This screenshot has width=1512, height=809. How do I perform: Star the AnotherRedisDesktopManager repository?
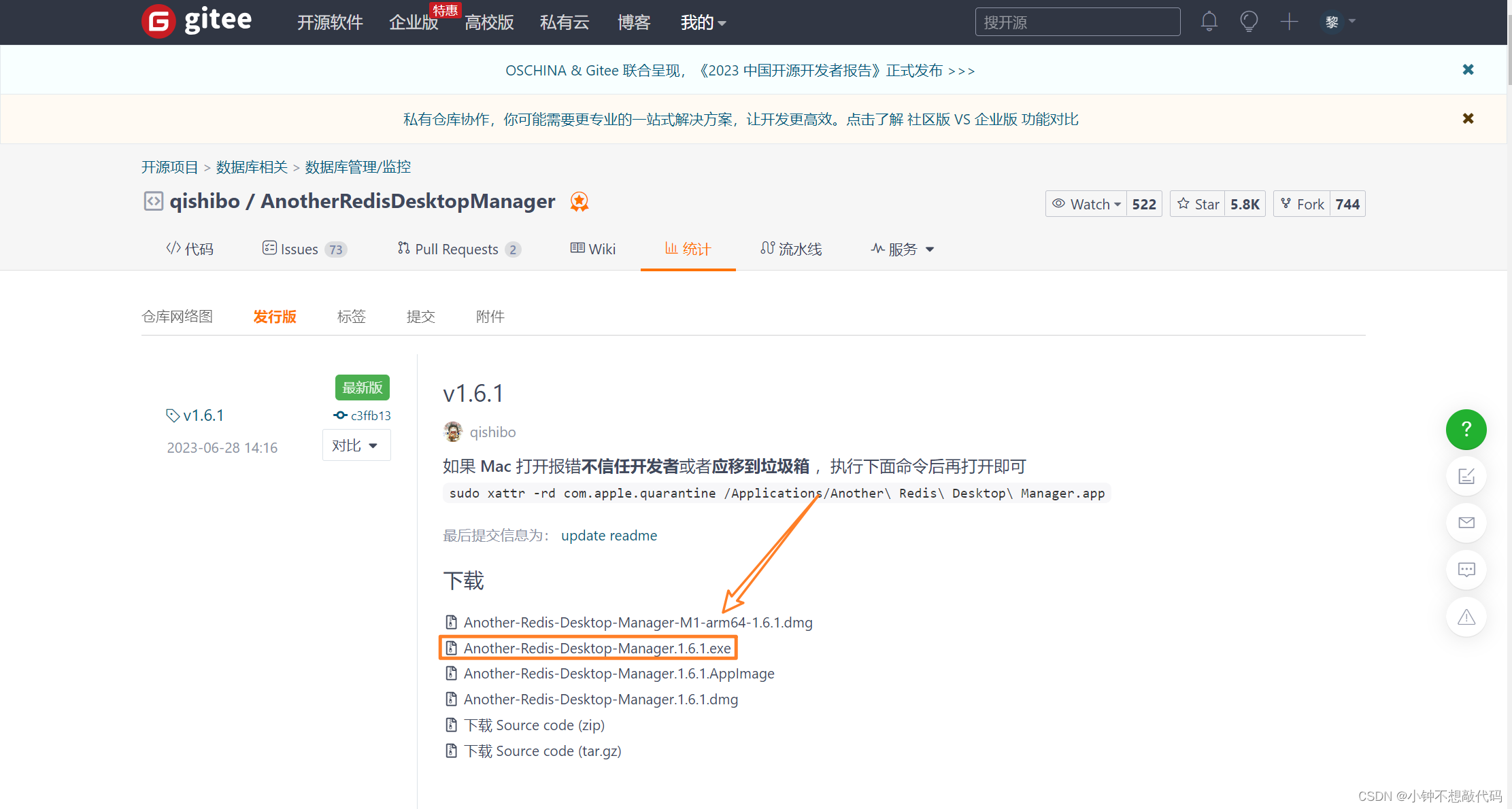1198,204
